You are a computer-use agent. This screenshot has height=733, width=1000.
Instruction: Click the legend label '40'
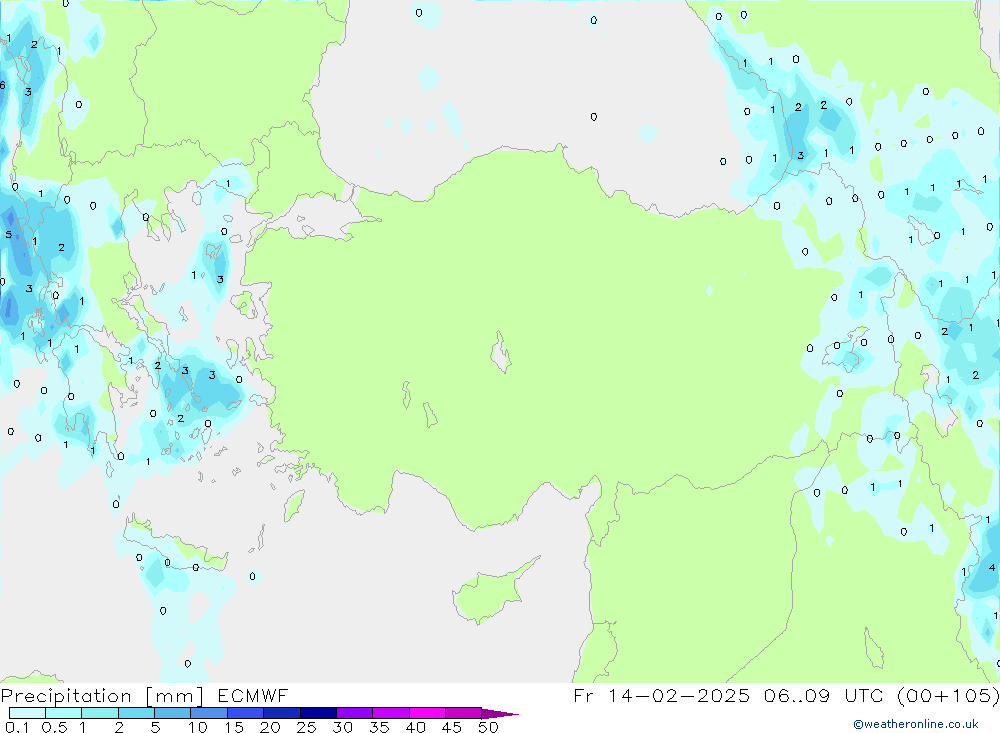(415, 727)
